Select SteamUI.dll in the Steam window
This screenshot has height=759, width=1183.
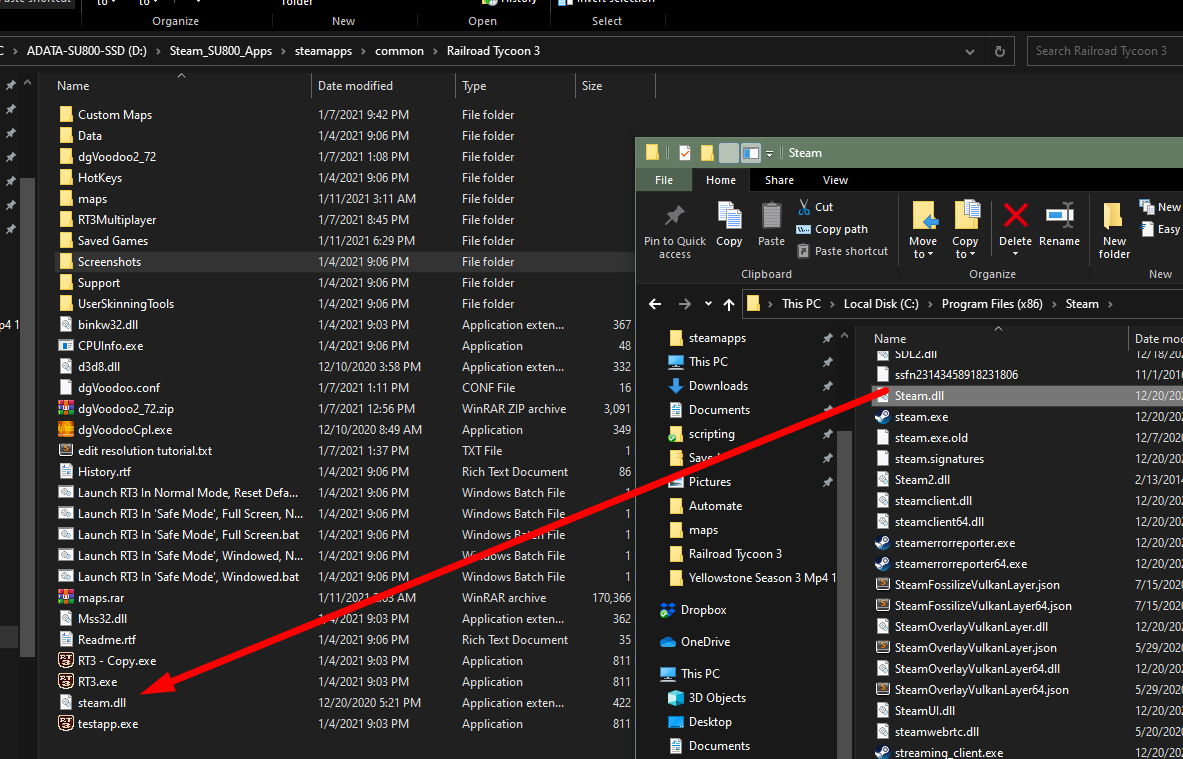click(924, 711)
